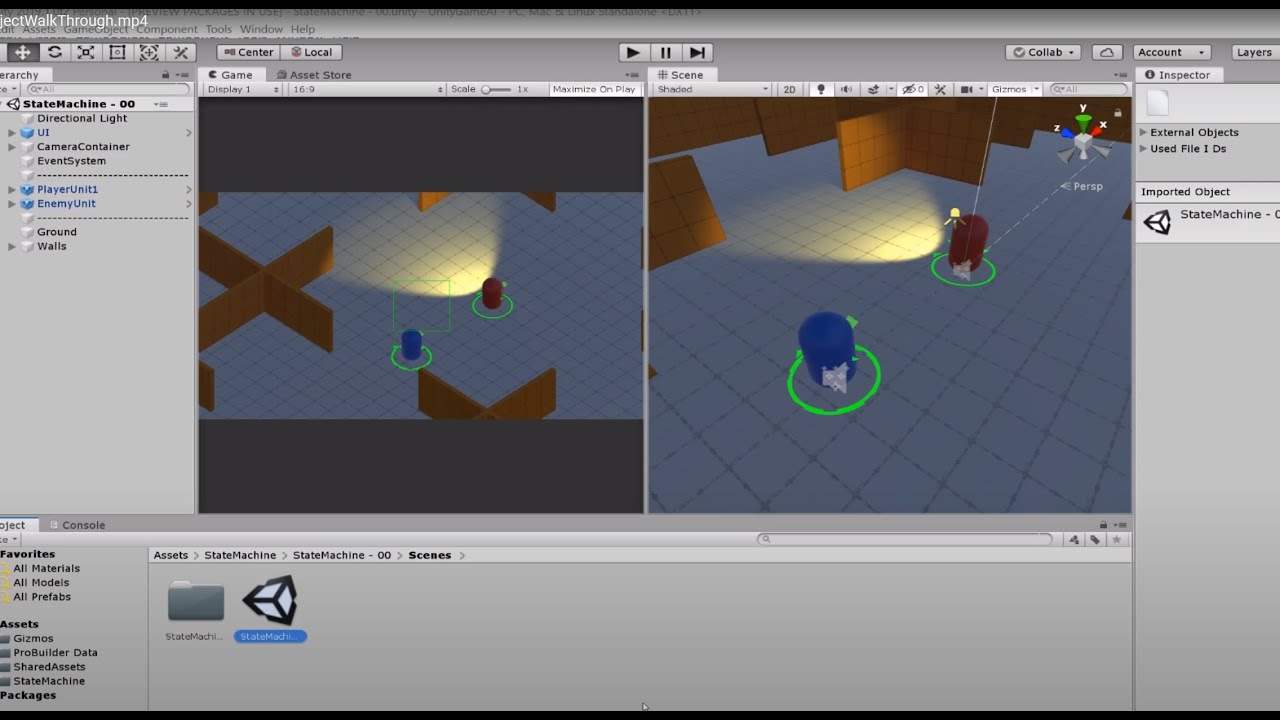Open the 16:9 aspect ratio dropdown

point(367,89)
